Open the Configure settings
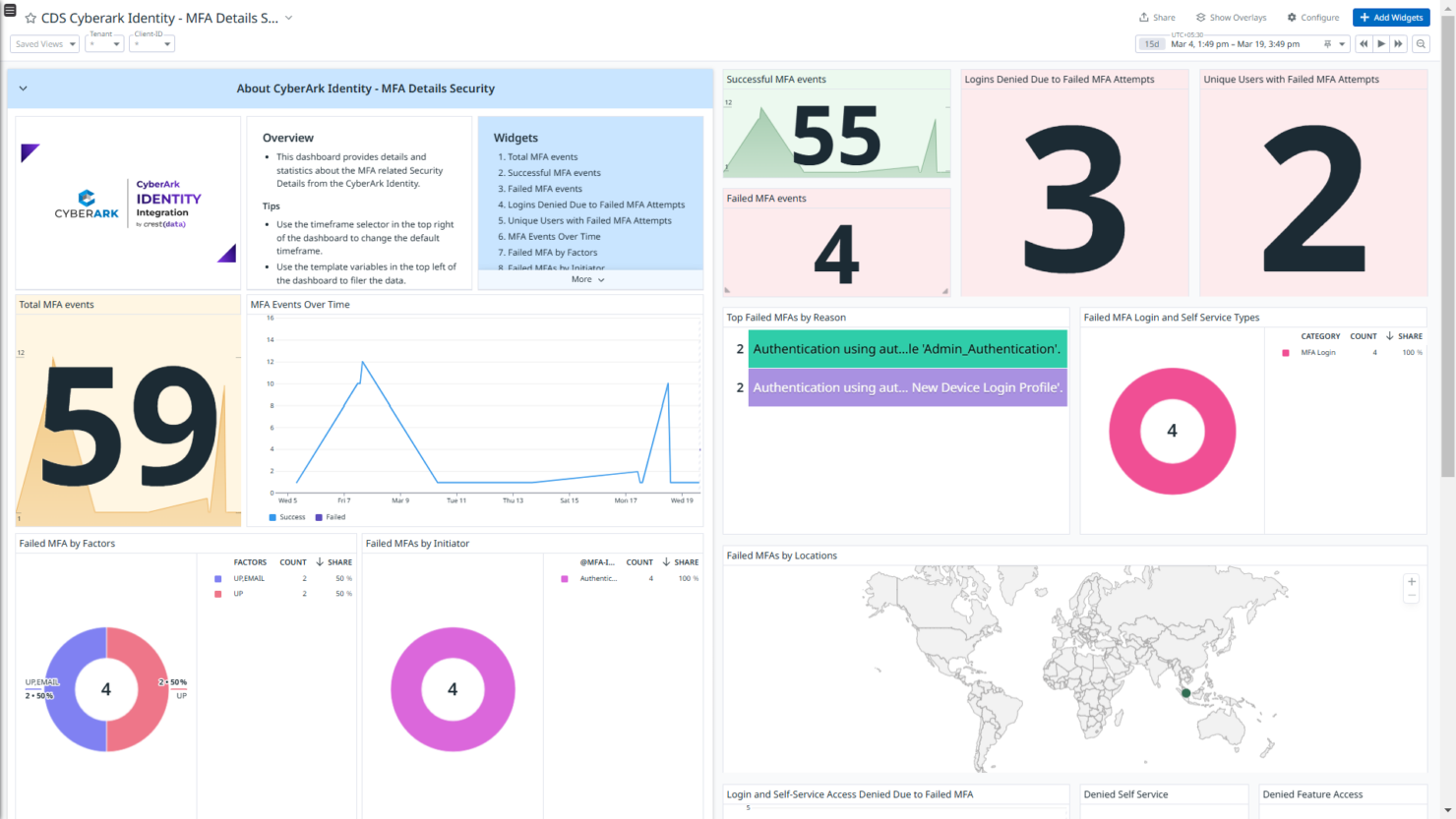This screenshot has height=819, width=1456. [x=1313, y=18]
